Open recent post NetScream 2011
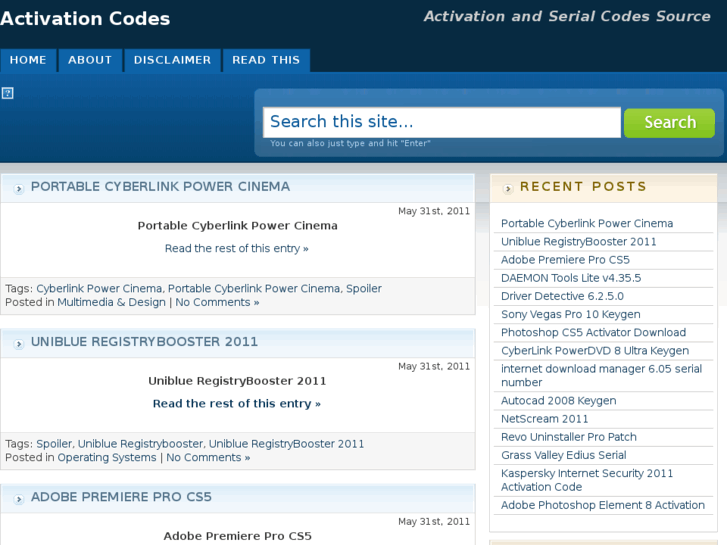Screen dimensions: 727x545 (x=544, y=419)
